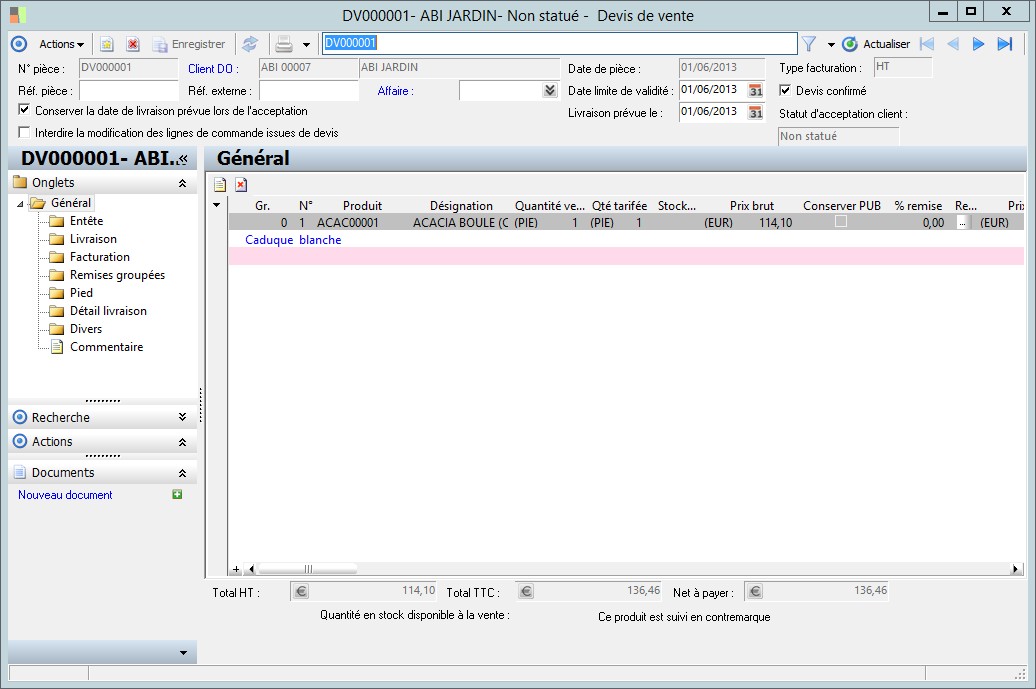Uncheck Conserver la date de livraison prévue

[25, 110]
